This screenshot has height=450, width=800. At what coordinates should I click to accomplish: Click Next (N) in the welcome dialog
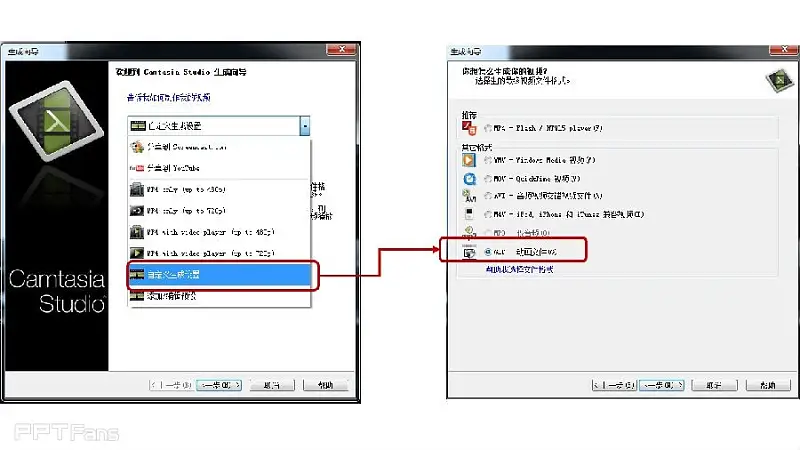tap(219, 385)
